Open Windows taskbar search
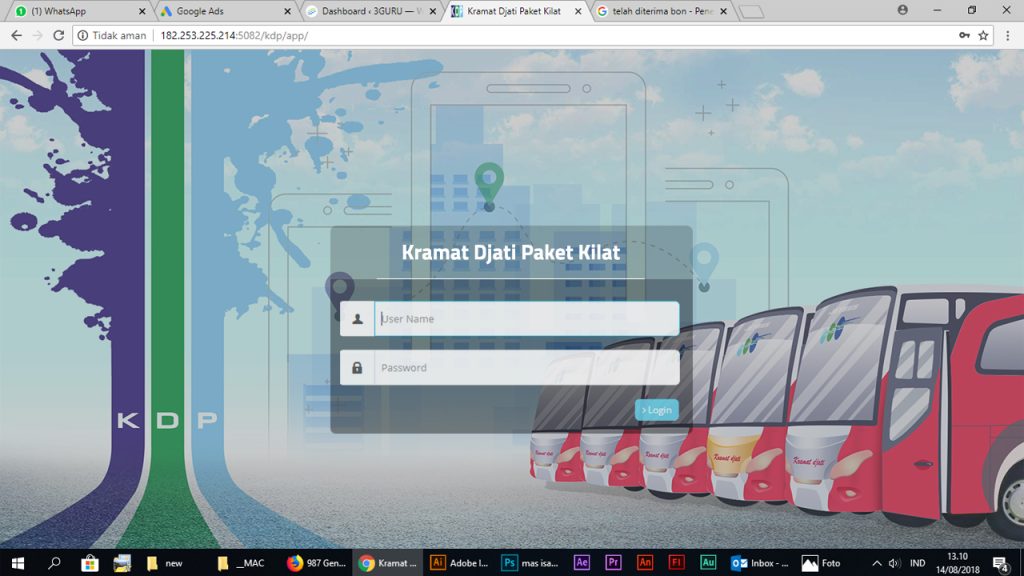 tap(54, 563)
